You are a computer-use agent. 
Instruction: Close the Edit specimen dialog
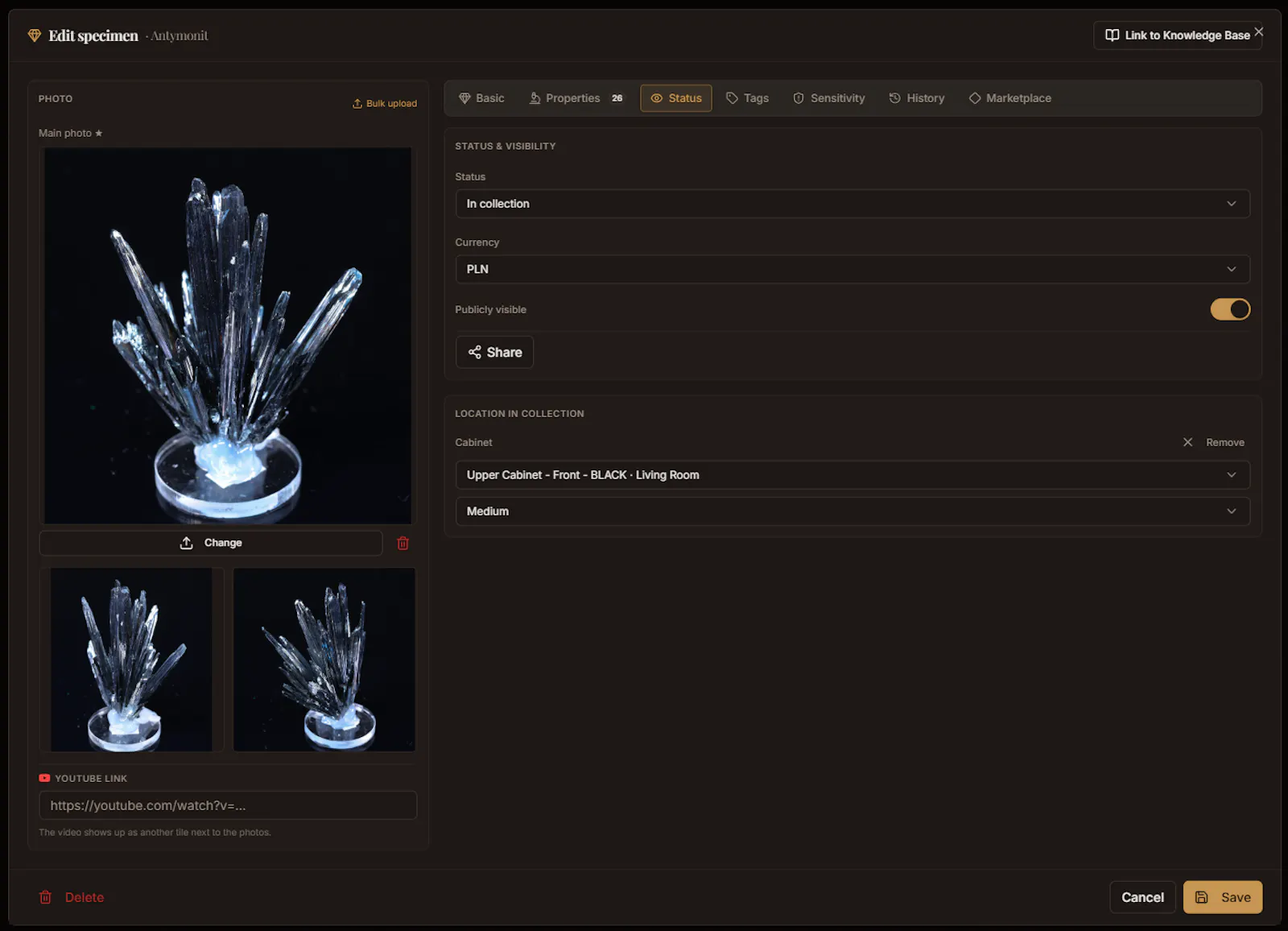tap(1259, 31)
